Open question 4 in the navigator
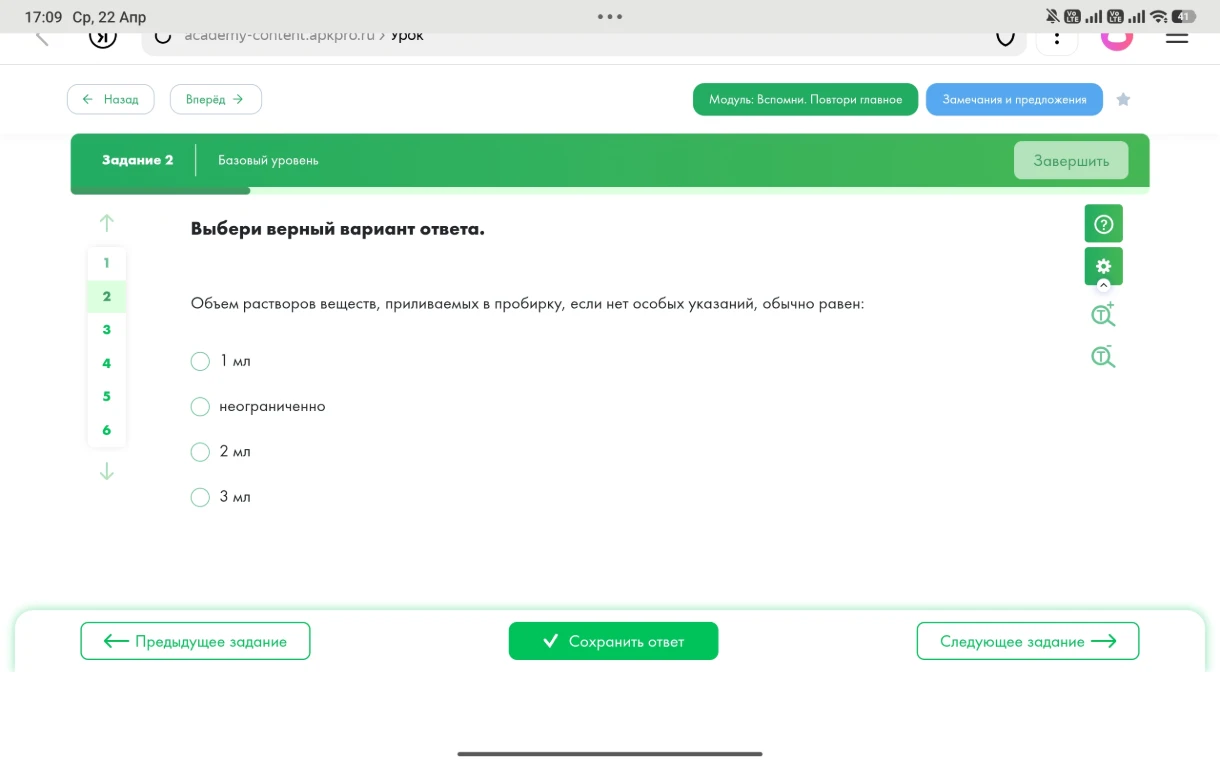Screen dimensions: 1220x763 click(107, 363)
